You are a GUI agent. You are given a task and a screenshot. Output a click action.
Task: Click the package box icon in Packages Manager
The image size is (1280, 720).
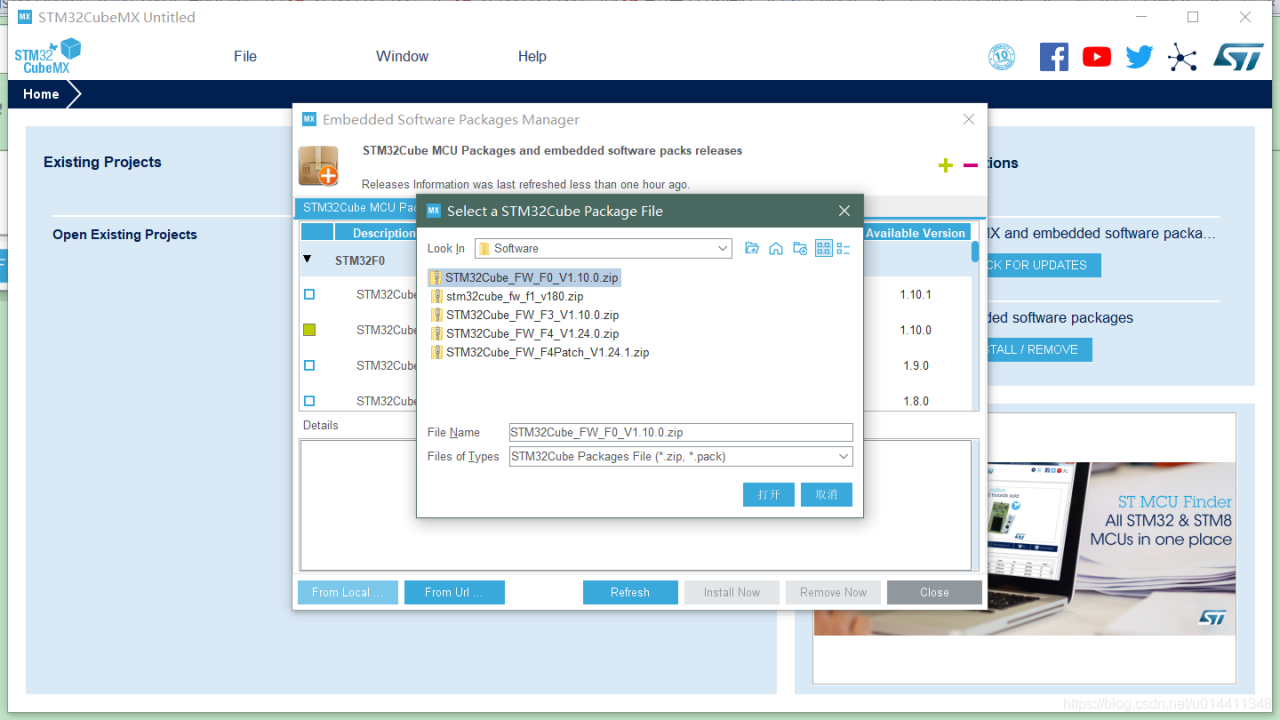click(318, 166)
